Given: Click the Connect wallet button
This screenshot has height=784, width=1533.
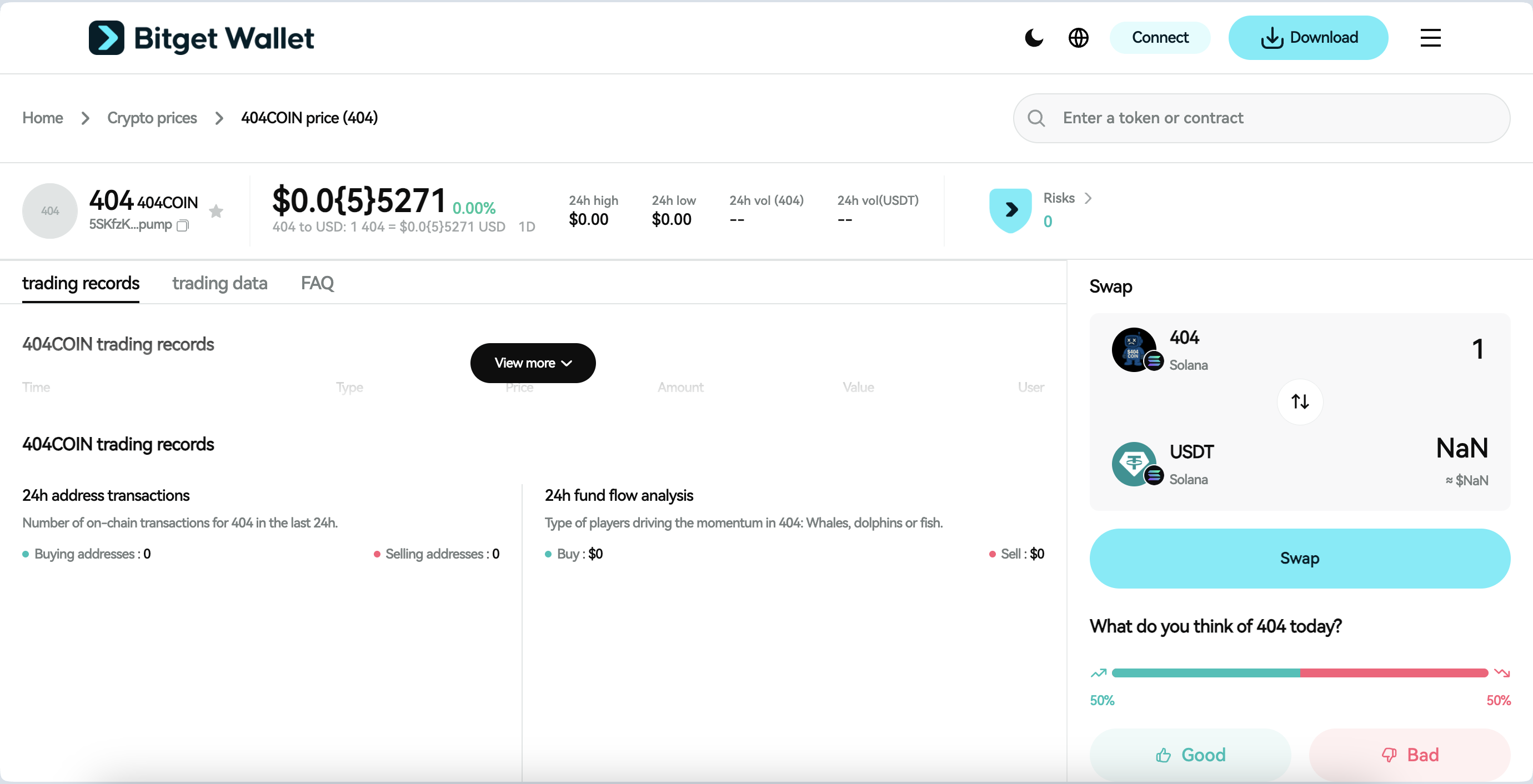Looking at the screenshot, I should (x=1159, y=37).
